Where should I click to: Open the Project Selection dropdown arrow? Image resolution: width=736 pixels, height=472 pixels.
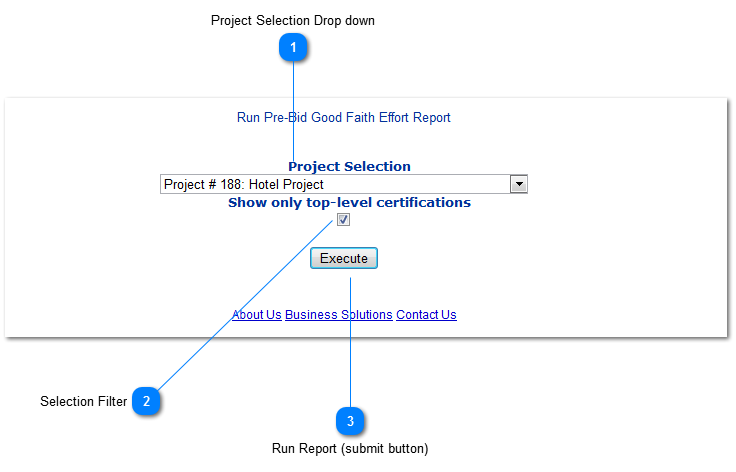519,184
